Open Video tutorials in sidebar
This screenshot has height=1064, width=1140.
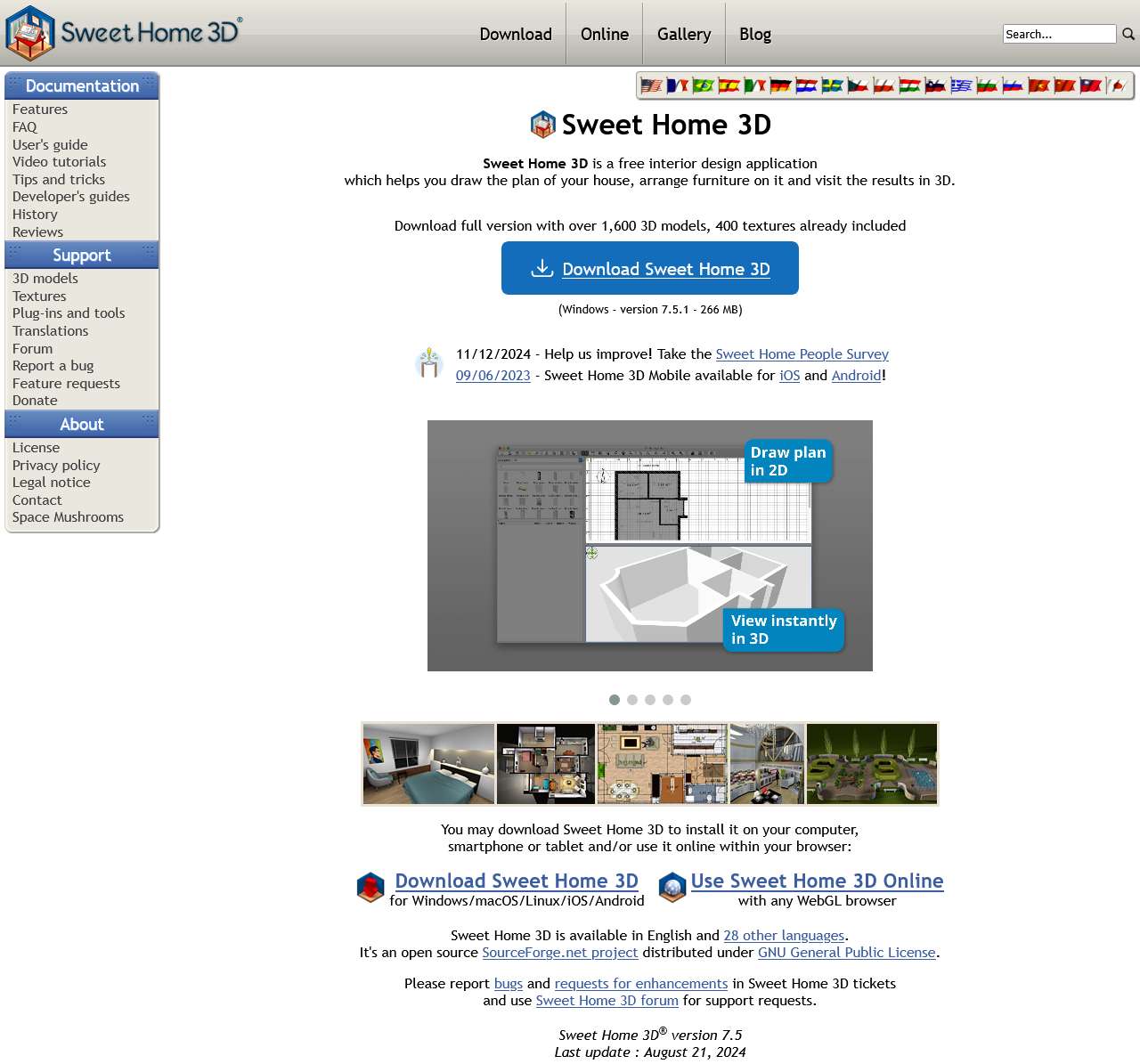click(59, 162)
